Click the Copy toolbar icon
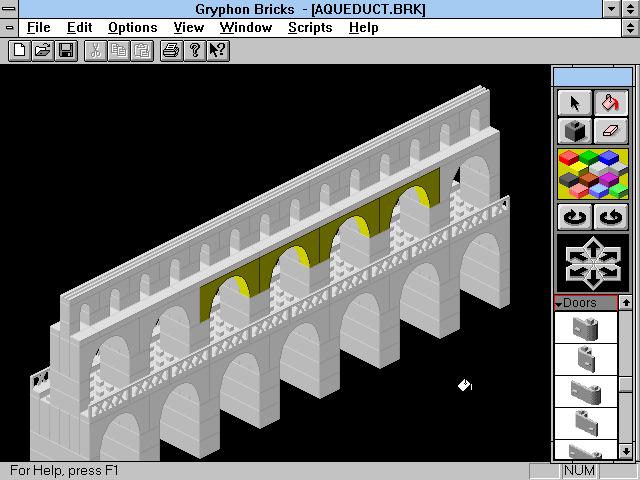The image size is (640, 480). coord(119,51)
